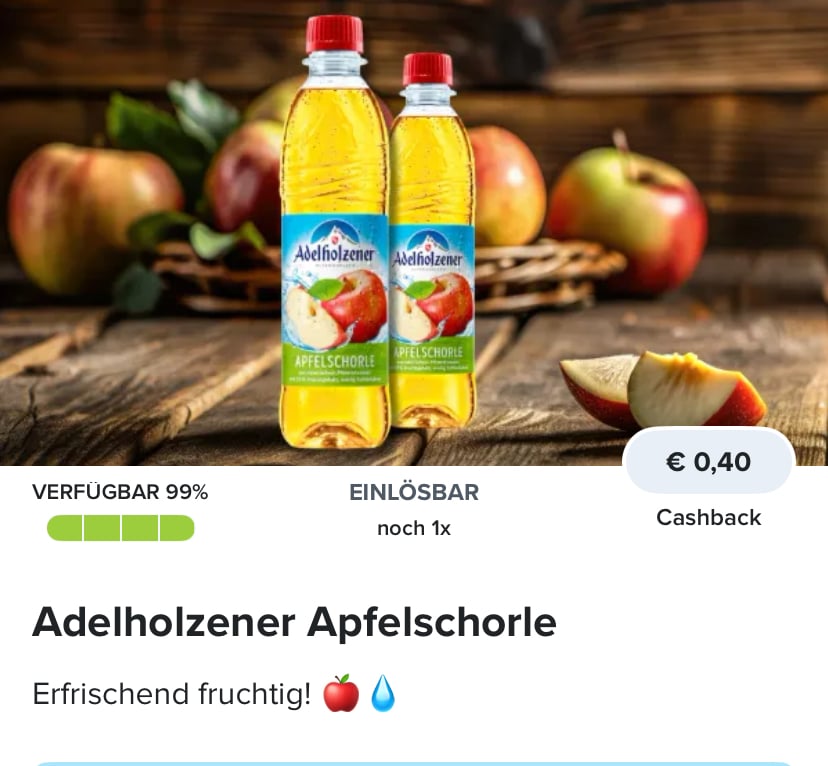The width and height of the screenshot is (828, 766).
Task: Click the sliced apple wedges in photo
Action: (x=663, y=391)
